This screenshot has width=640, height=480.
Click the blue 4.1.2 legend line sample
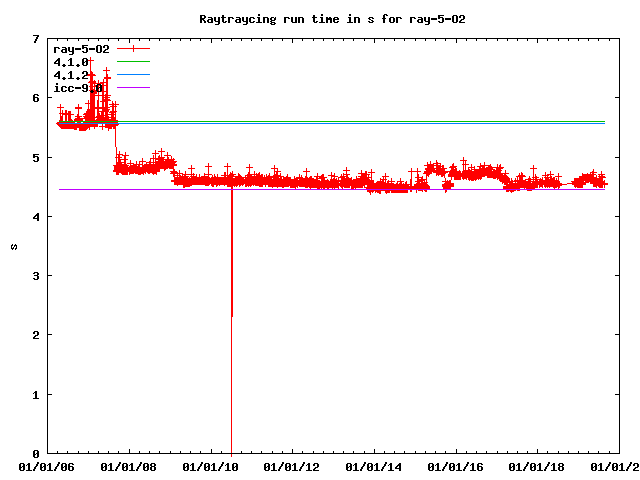click(133, 75)
